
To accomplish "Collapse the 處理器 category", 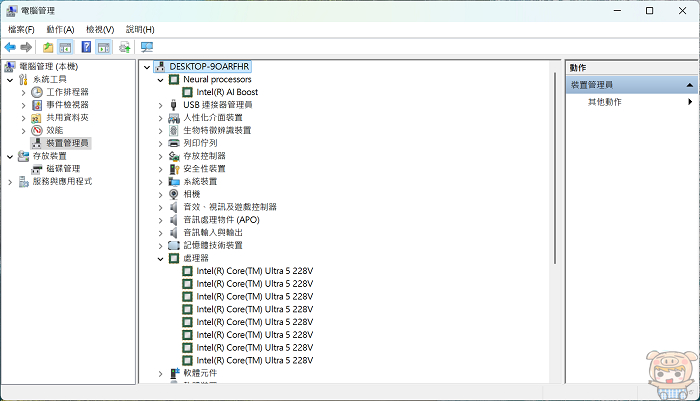I will coord(160,259).
